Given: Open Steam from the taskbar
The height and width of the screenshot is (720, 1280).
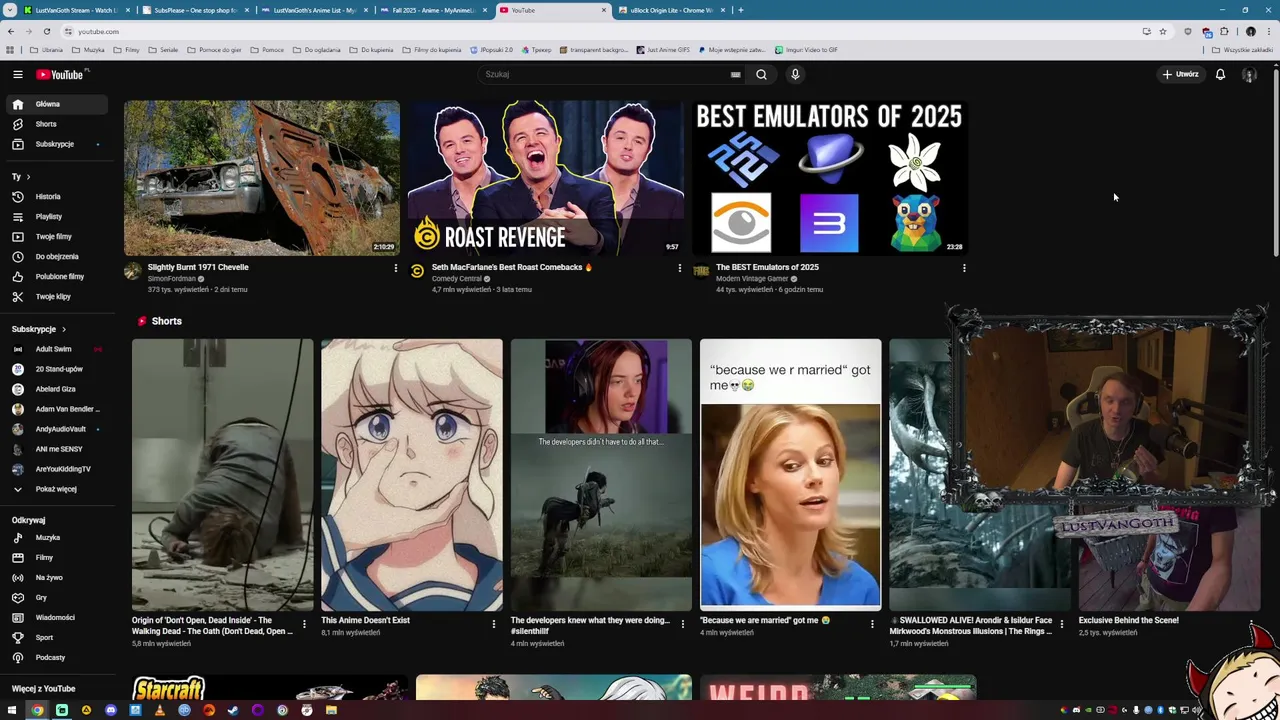Looking at the screenshot, I should point(233,710).
